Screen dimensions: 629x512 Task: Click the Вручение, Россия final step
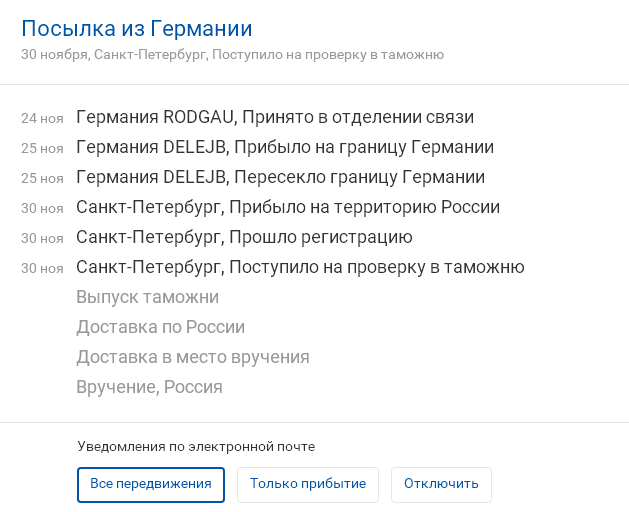(x=149, y=387)
